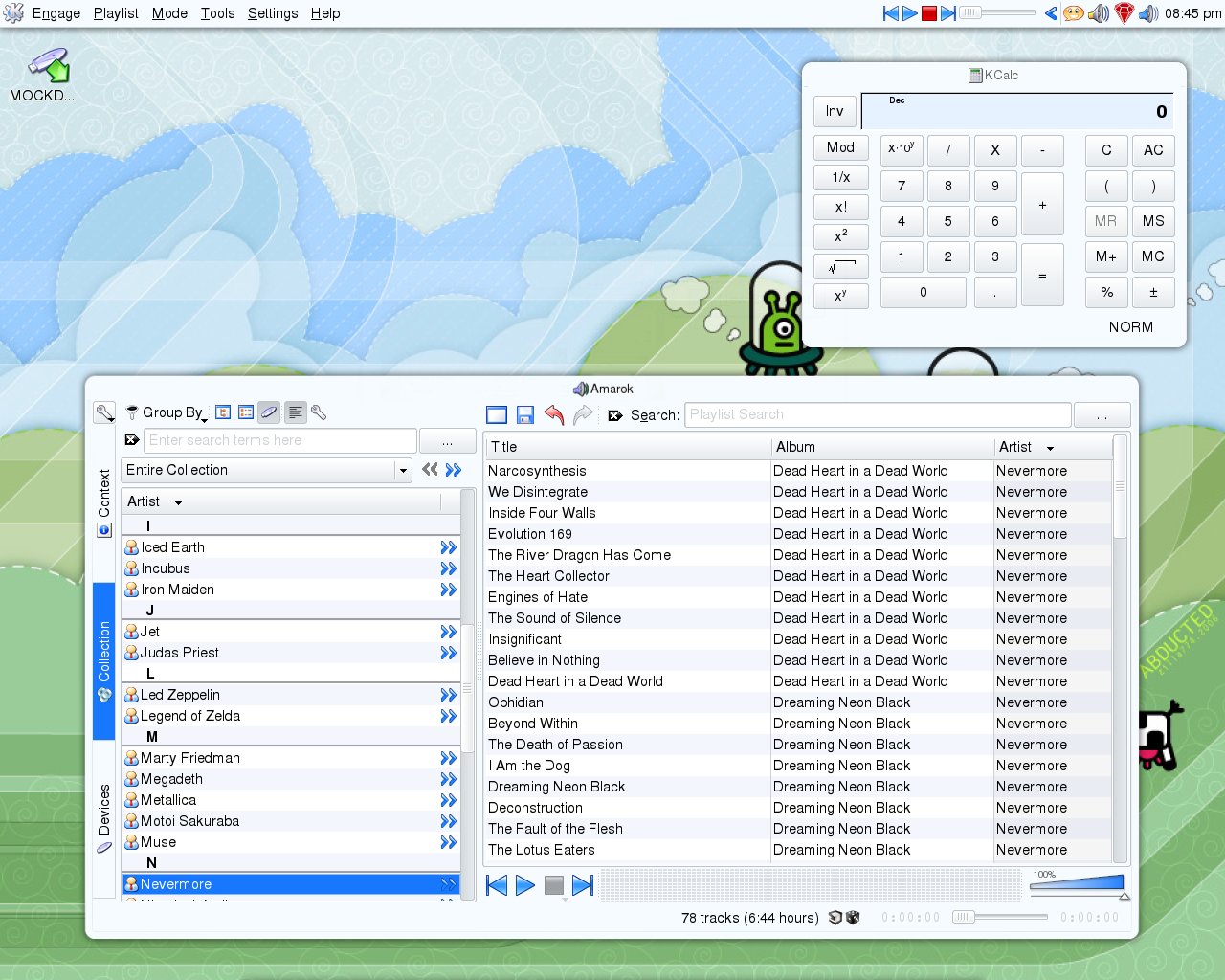This screenshot has width=1225, height=980.
Task: Open the Playlist menu
Action: tap(116, 13)
